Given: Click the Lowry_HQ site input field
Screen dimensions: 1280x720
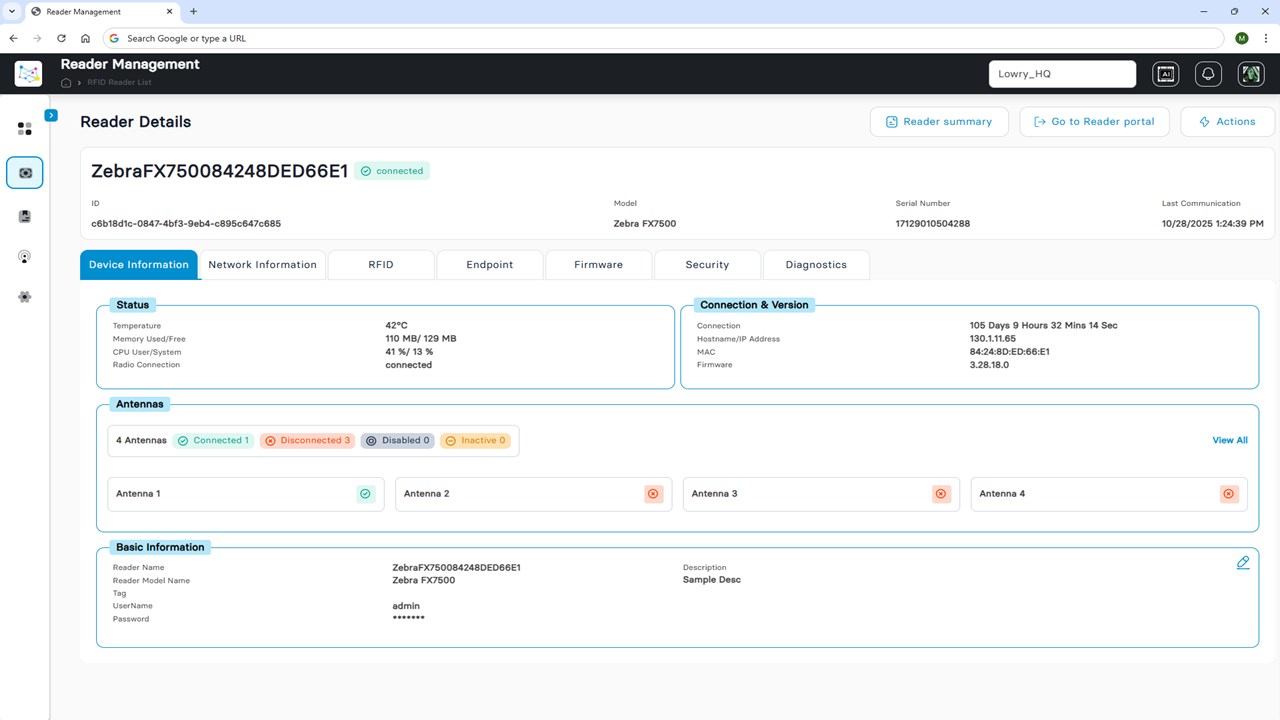Looking at the screenshot, I should pos(1062,74).
